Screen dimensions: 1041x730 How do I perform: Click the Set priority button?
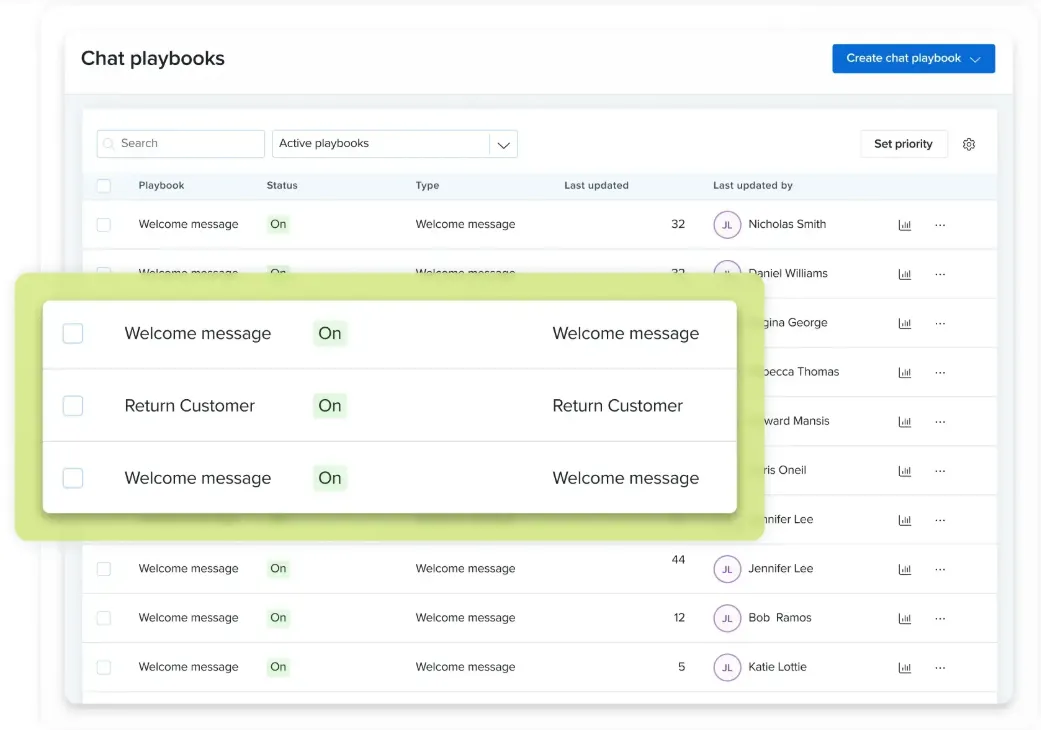pyautogui.click(x=903, y=144)
